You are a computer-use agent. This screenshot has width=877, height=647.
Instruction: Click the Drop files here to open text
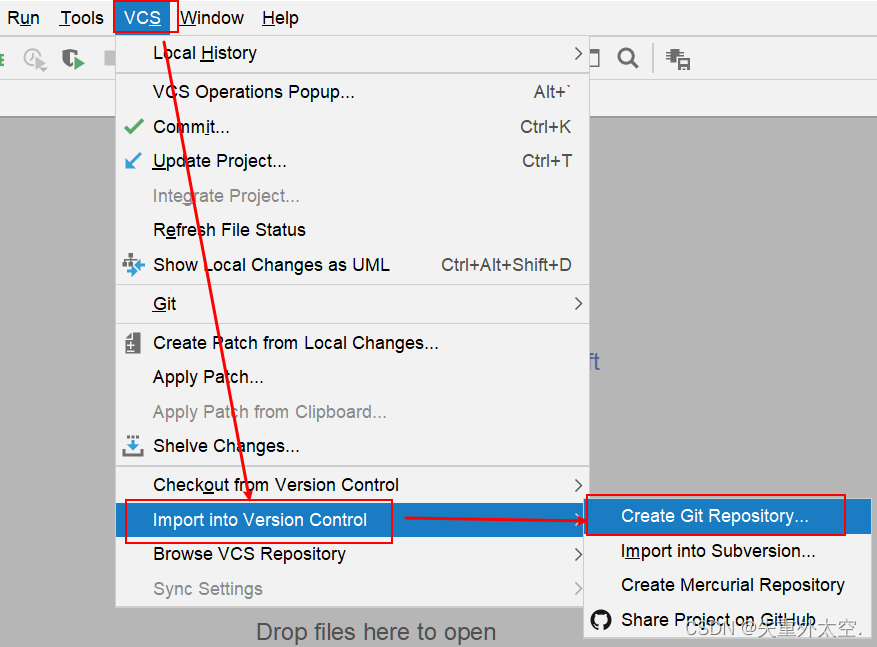coord(376,632)
